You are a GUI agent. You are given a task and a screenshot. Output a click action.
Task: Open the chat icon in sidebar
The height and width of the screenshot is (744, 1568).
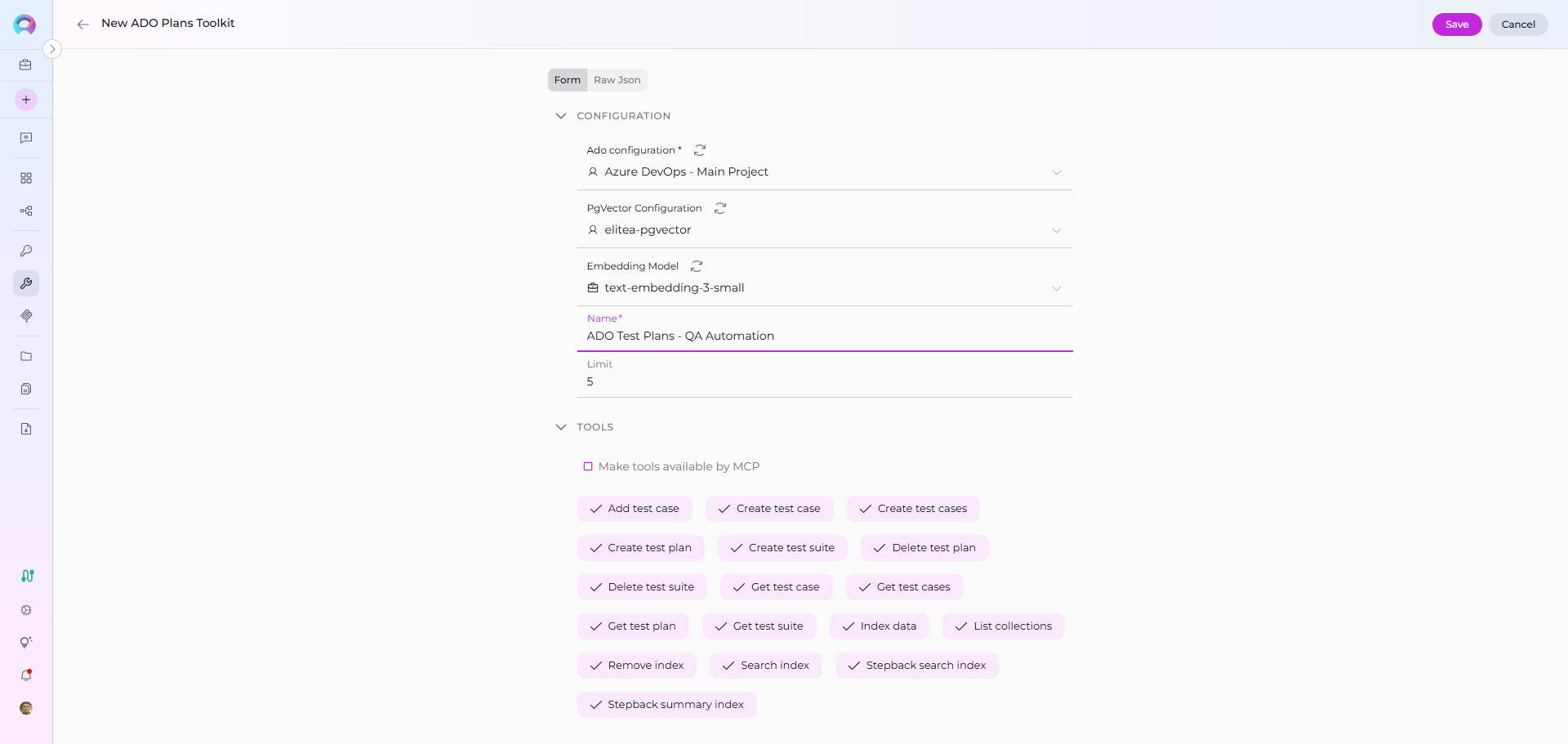pos(26,139)
